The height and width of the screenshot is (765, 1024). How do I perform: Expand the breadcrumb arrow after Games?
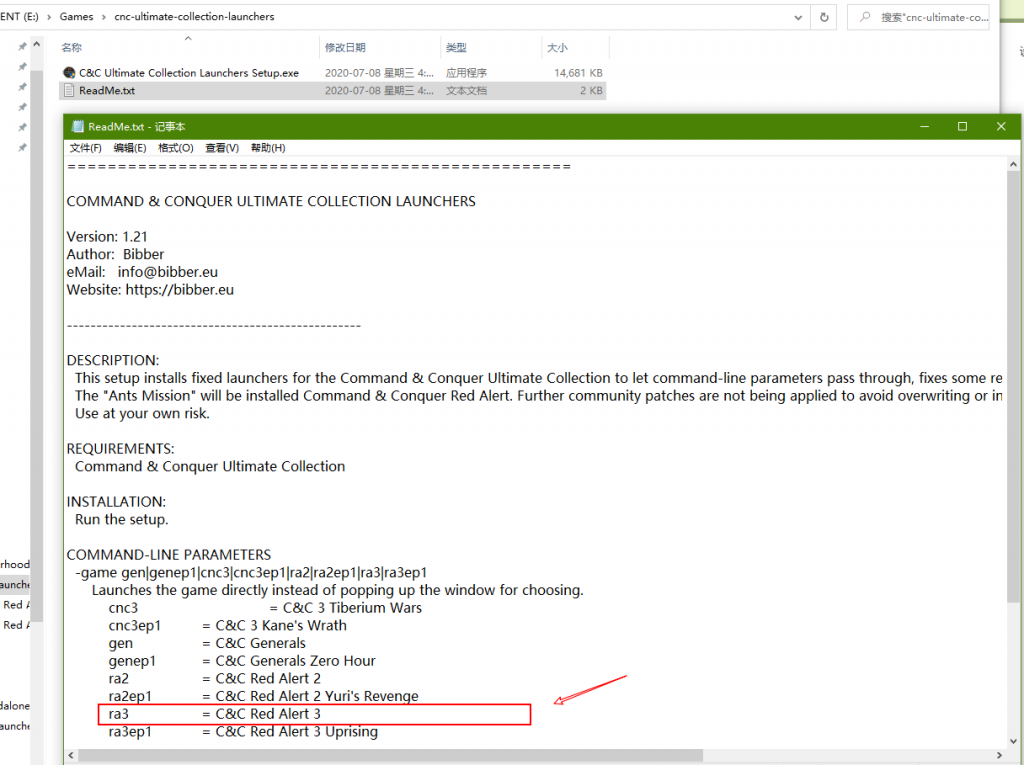(x=104, y=16)
